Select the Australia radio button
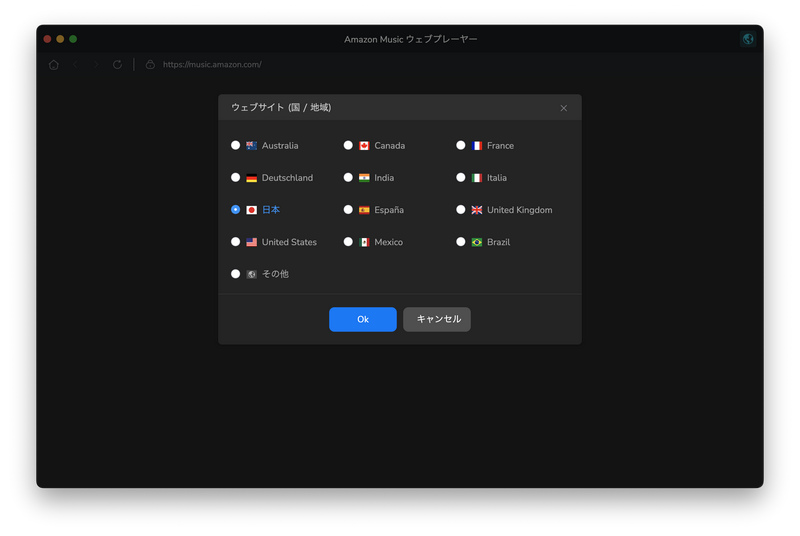 tap(235, 145)
